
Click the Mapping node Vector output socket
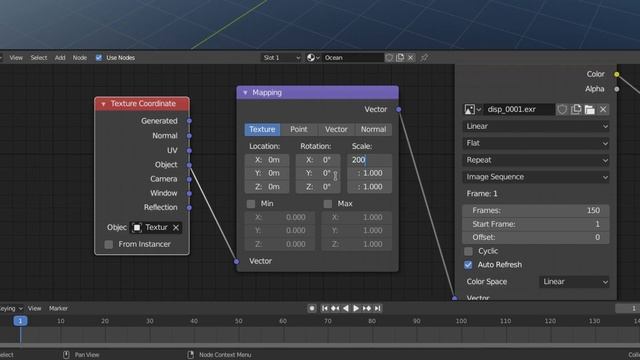tap(399, 109)
